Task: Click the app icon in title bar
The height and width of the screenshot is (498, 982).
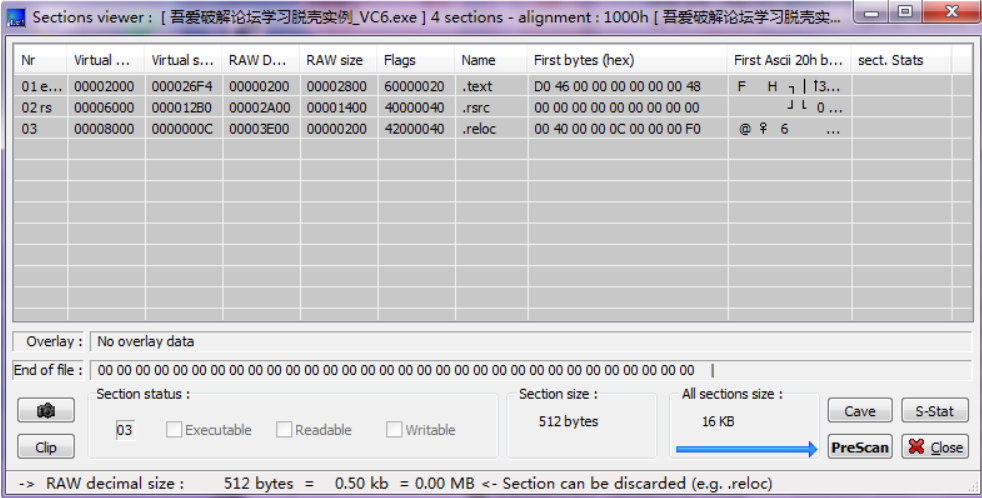Action: point(16,17)
